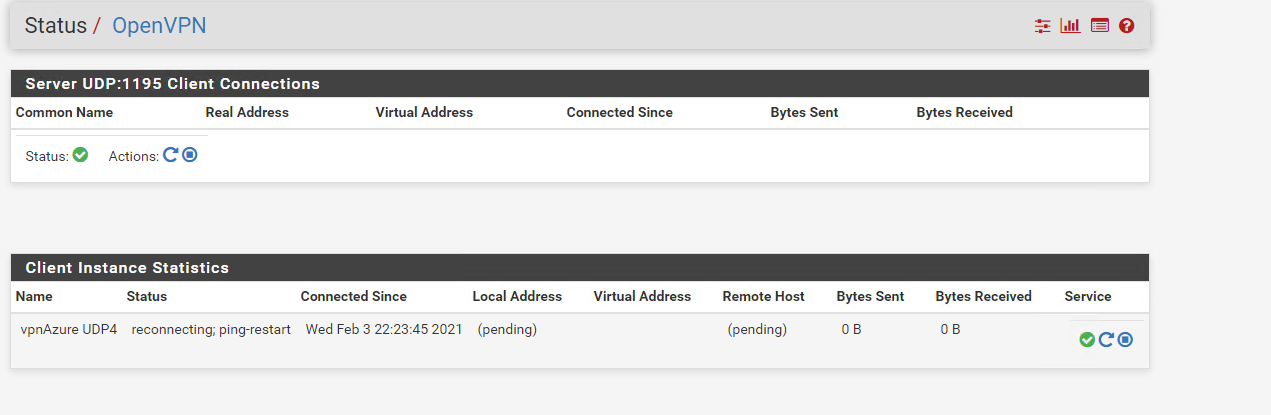The image size is (1271, 415).
Task: Open related settings sliders icon
Action: (1043, 26)
